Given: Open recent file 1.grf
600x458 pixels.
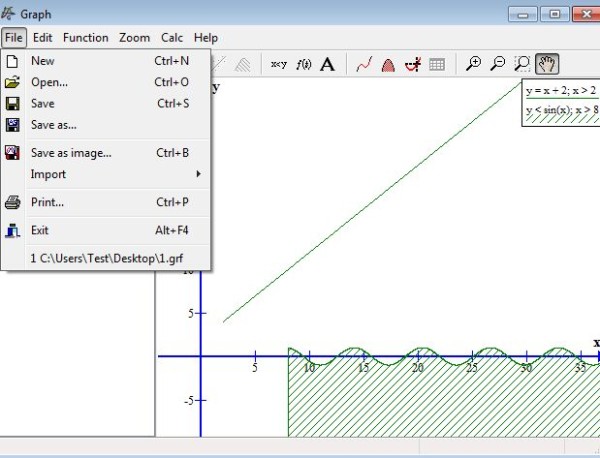Looking at the screenshot, I should pos(105,258).
